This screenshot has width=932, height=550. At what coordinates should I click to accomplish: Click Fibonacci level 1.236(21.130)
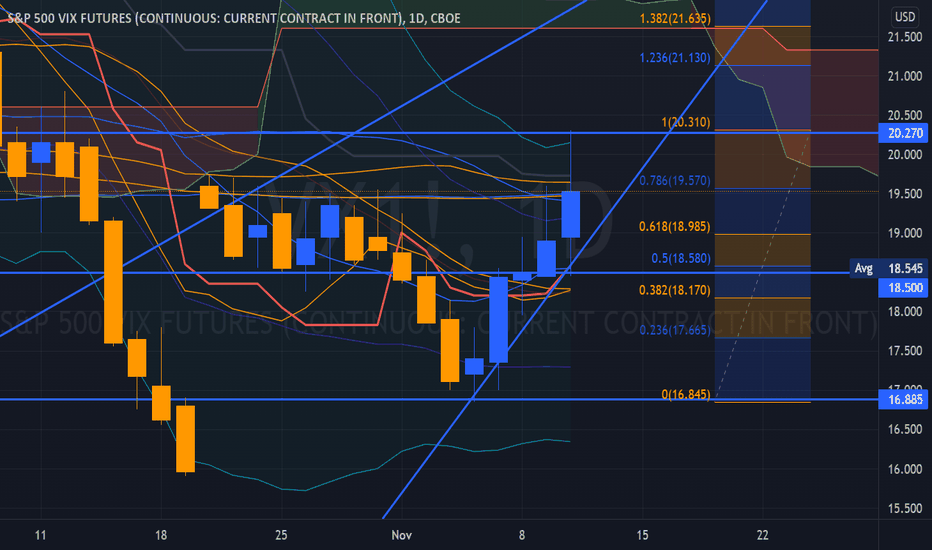coord(675,58)
